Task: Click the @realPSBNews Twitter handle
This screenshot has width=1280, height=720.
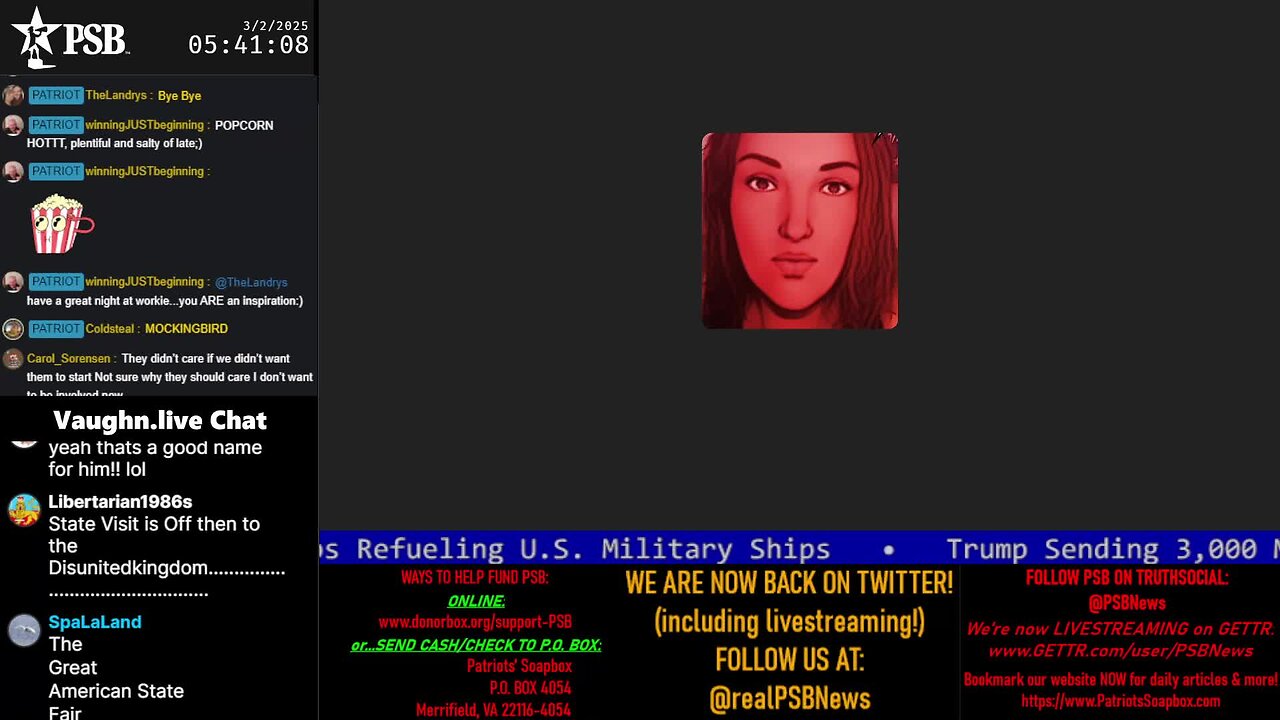Action: pos(790,698)
